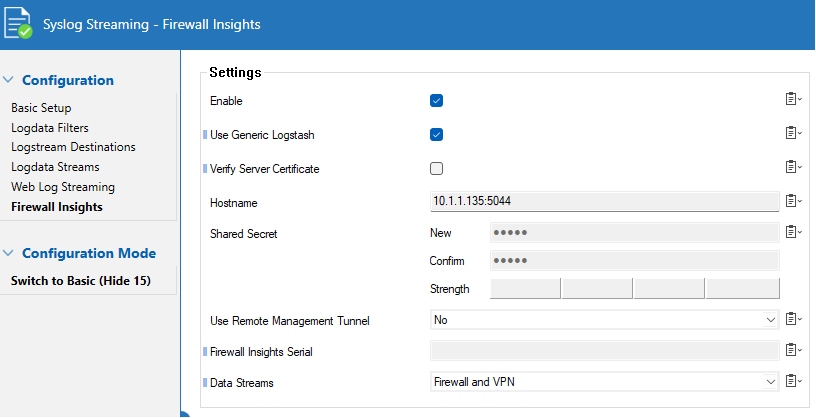Open clipboard menu icon for Enable row
This screenshot has width=816, height=418.
pyautogui.click(x=793, y=100)
